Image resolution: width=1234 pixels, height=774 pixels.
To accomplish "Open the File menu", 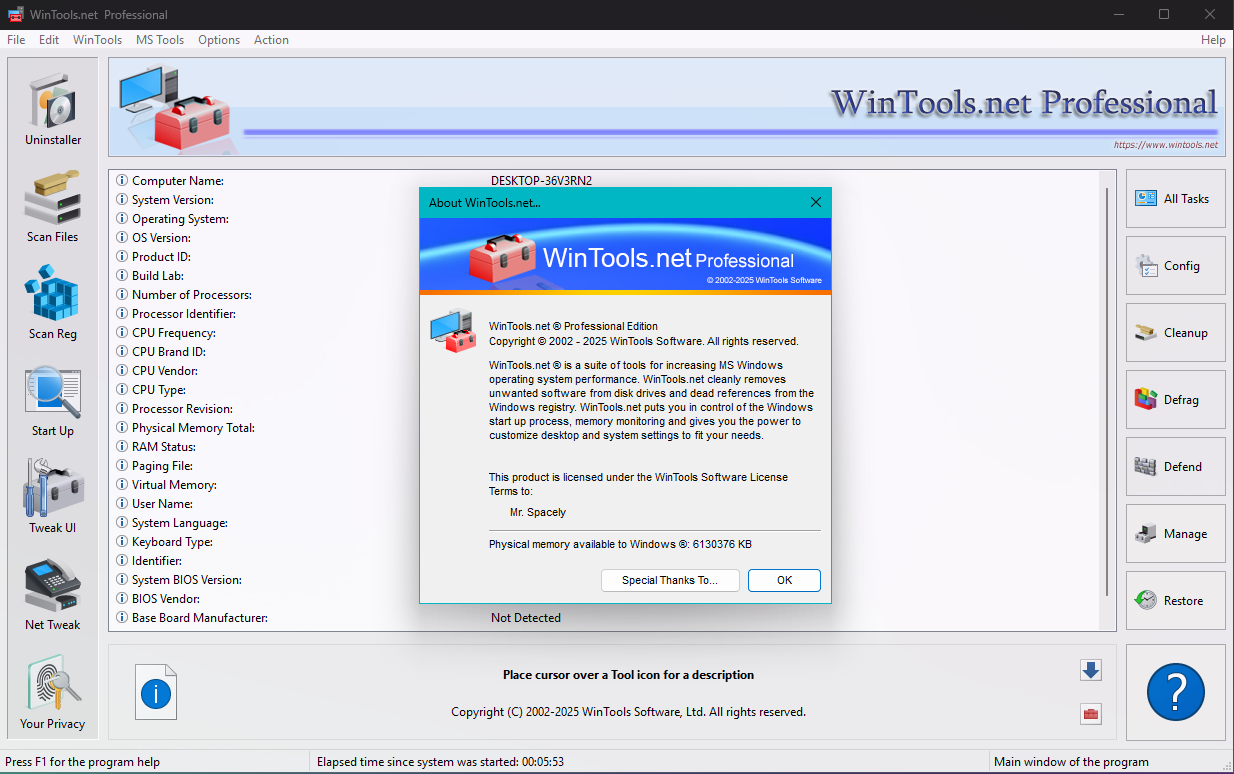I will pos(16,40).
